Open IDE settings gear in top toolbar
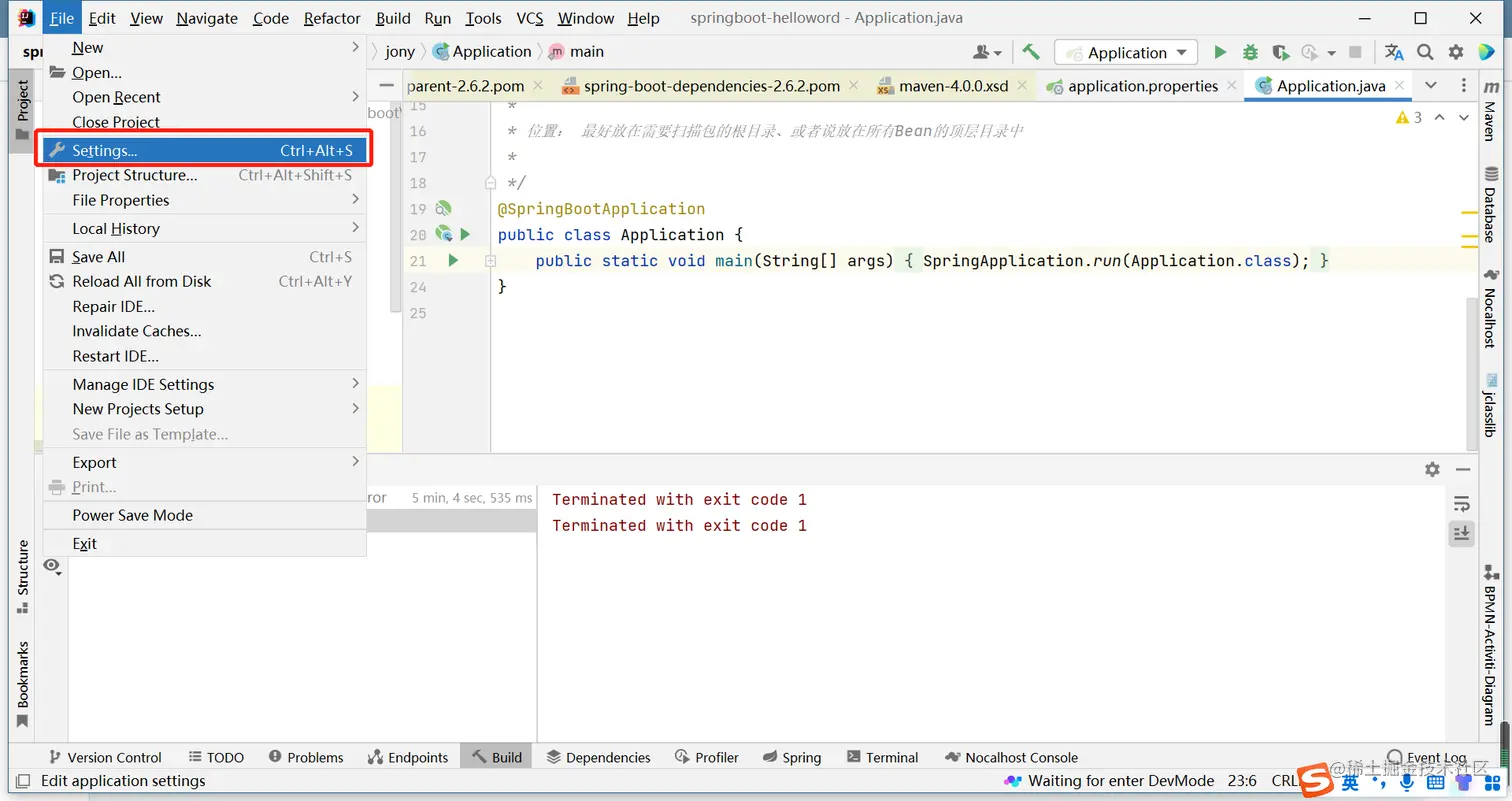1512x801 pixels. (1456, 53)
